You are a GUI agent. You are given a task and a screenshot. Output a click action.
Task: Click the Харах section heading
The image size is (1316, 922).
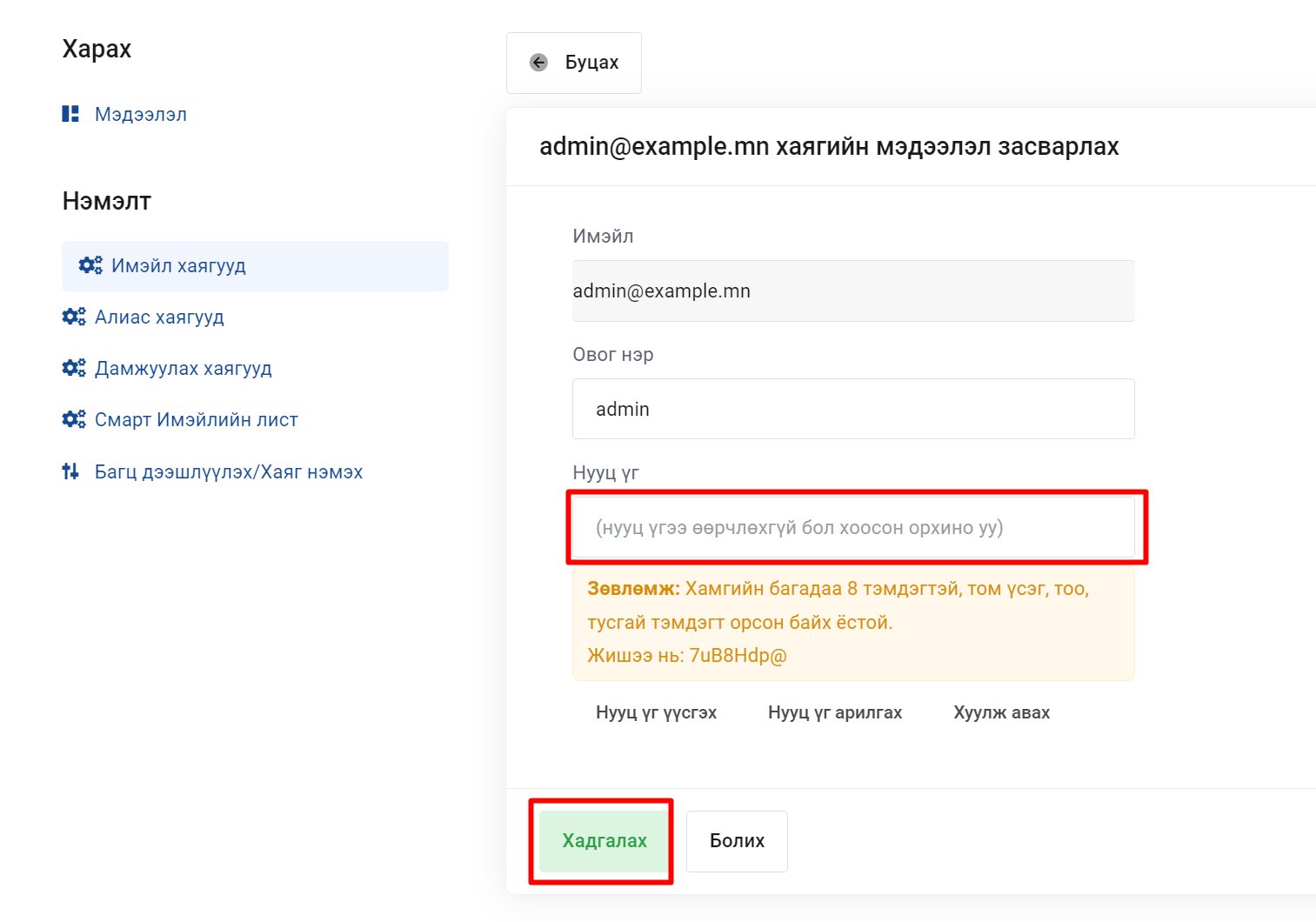[97, 49]
